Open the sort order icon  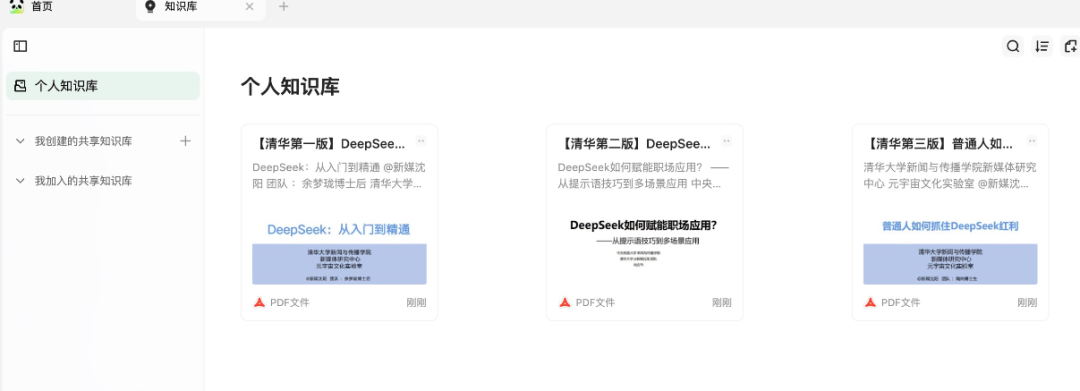[x=1042, y=46]
